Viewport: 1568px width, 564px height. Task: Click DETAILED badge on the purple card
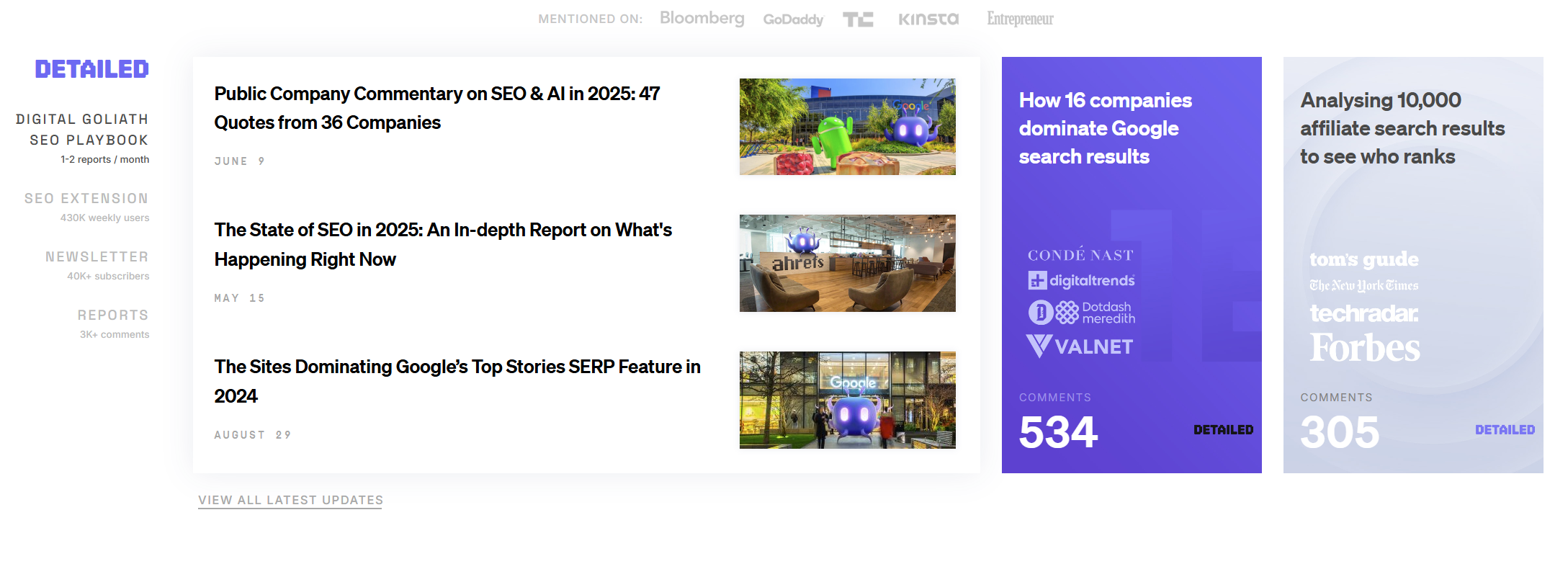point(1224,430)
